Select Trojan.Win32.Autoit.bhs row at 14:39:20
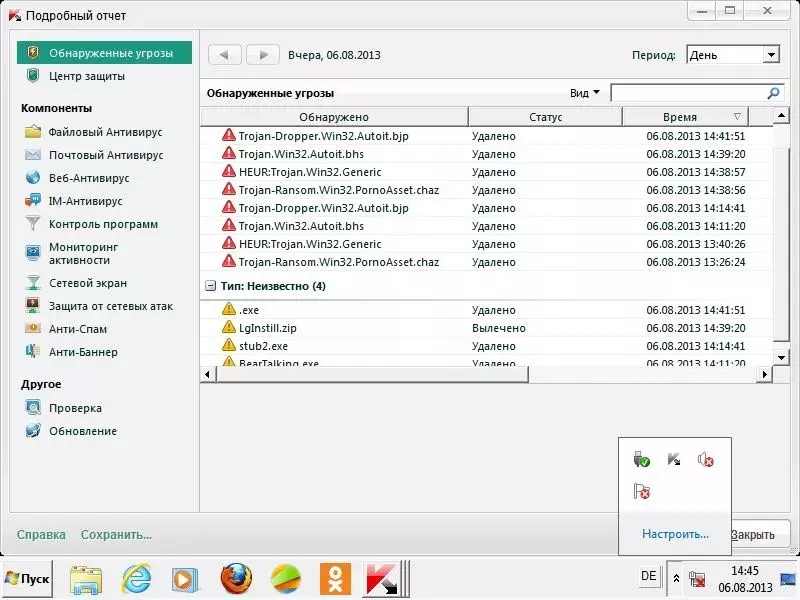The image size is (800, 600). [487, 154]
